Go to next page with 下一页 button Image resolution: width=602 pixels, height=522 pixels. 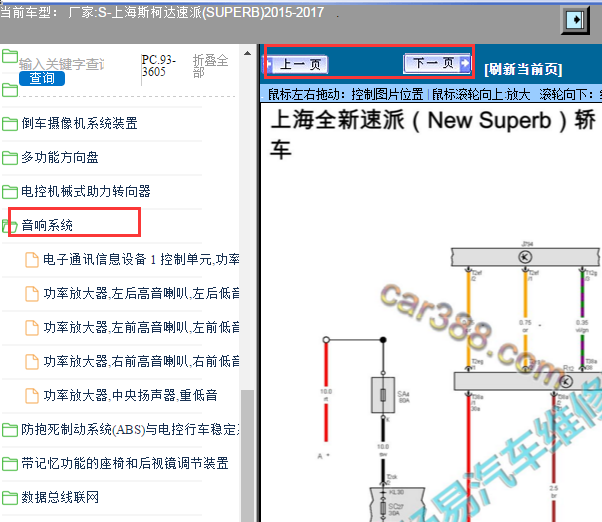[x=437, y=63]
